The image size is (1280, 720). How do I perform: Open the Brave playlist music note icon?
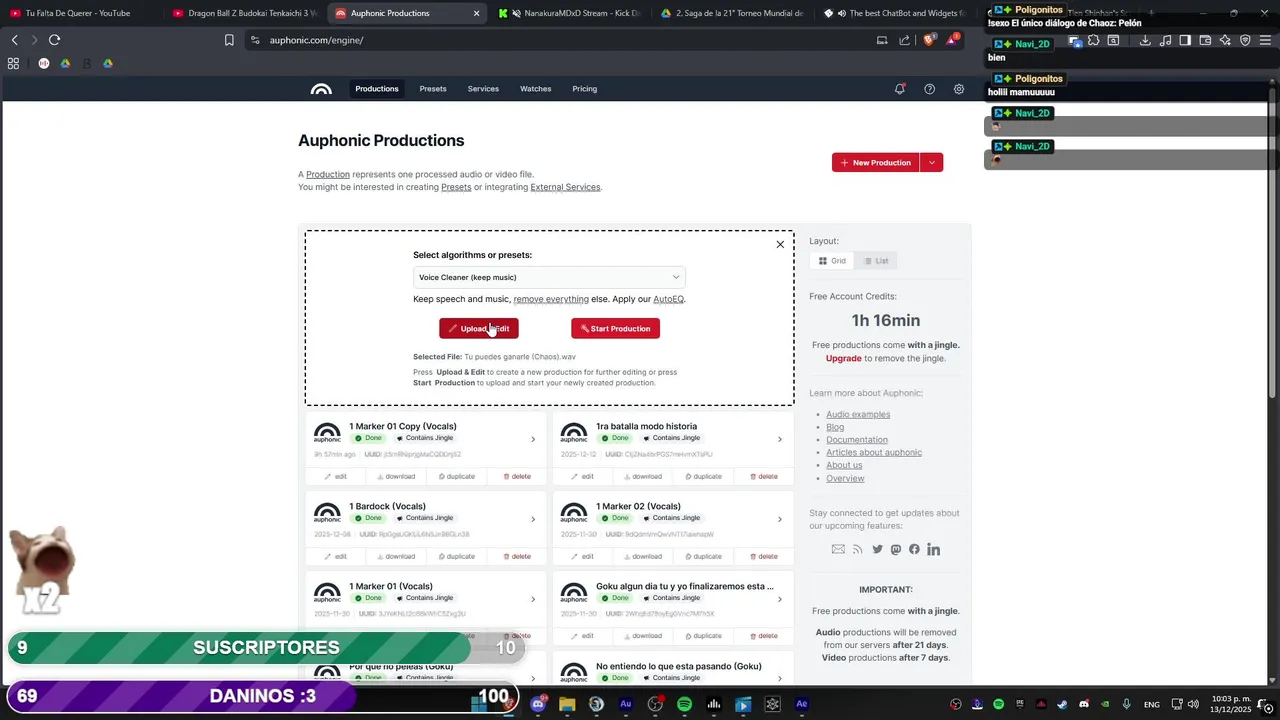pos(1165,40)
